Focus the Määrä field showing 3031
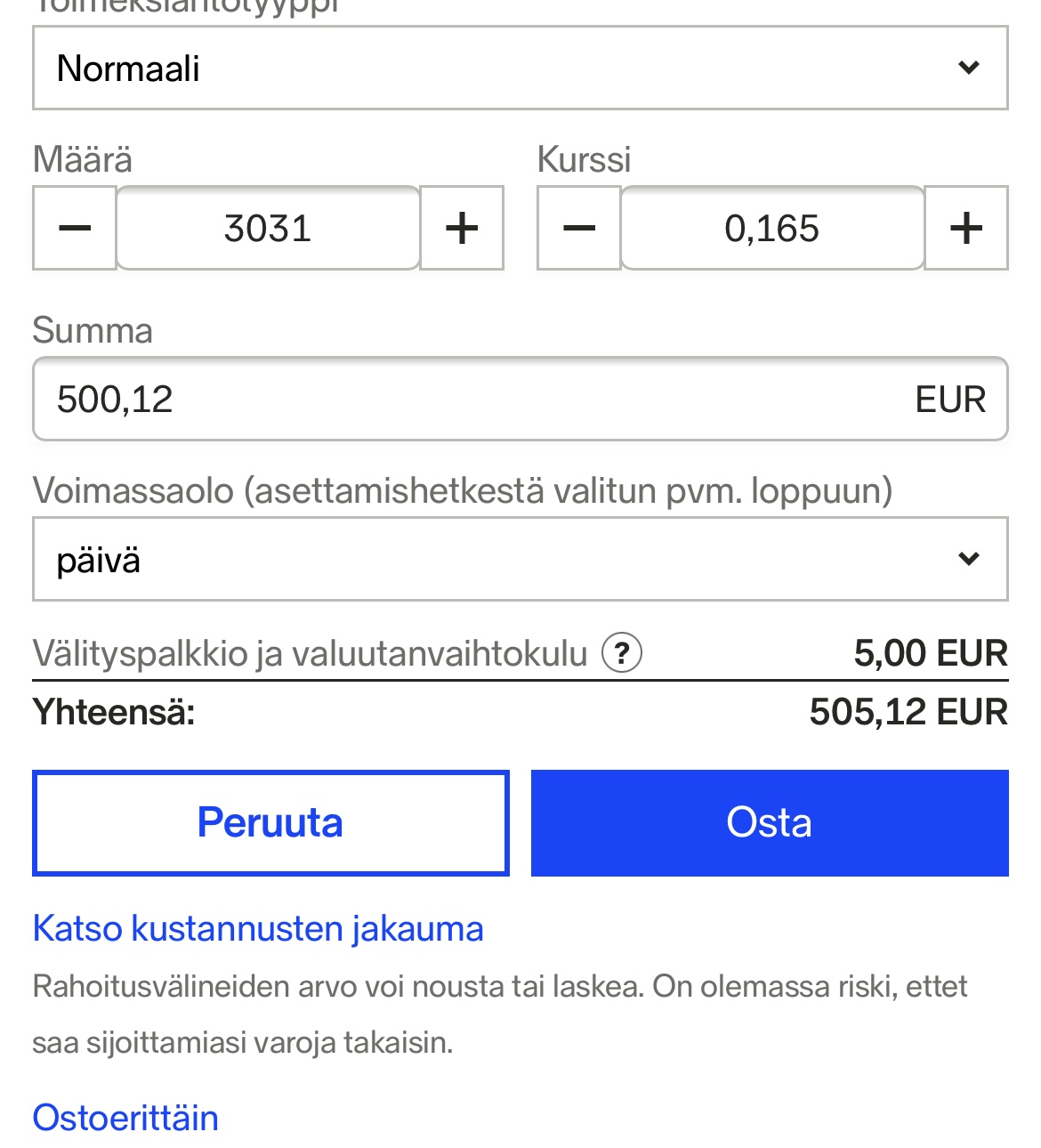The width and height of the screenshot is (1041, 1148). (x=268, y=228)
